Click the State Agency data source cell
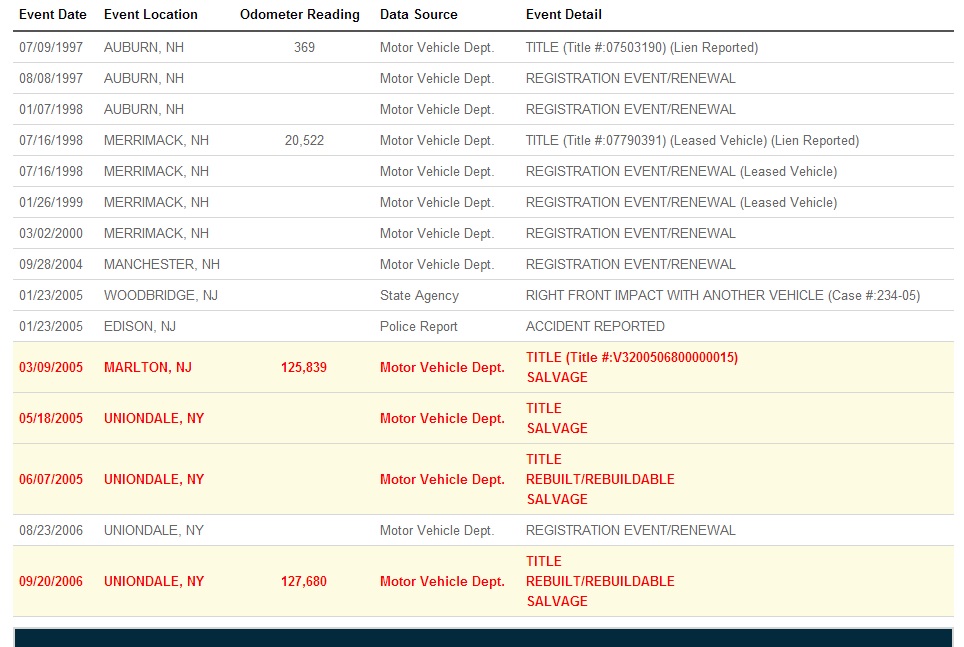 click(419, 296)
